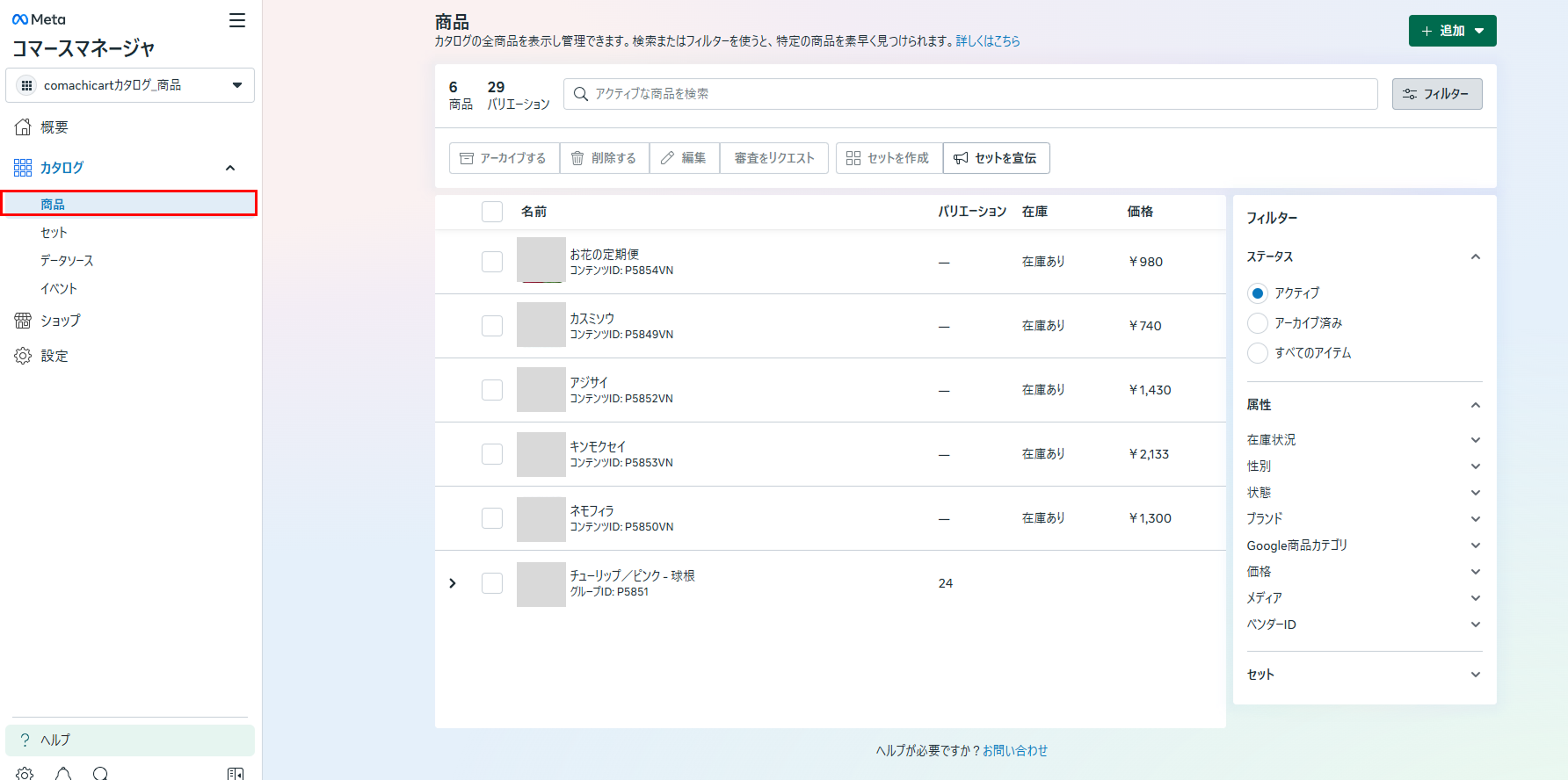Screen dimensions: 1568x780
Task: Select the アーカイブ済み radio button
Action: tap(1258, 323)
